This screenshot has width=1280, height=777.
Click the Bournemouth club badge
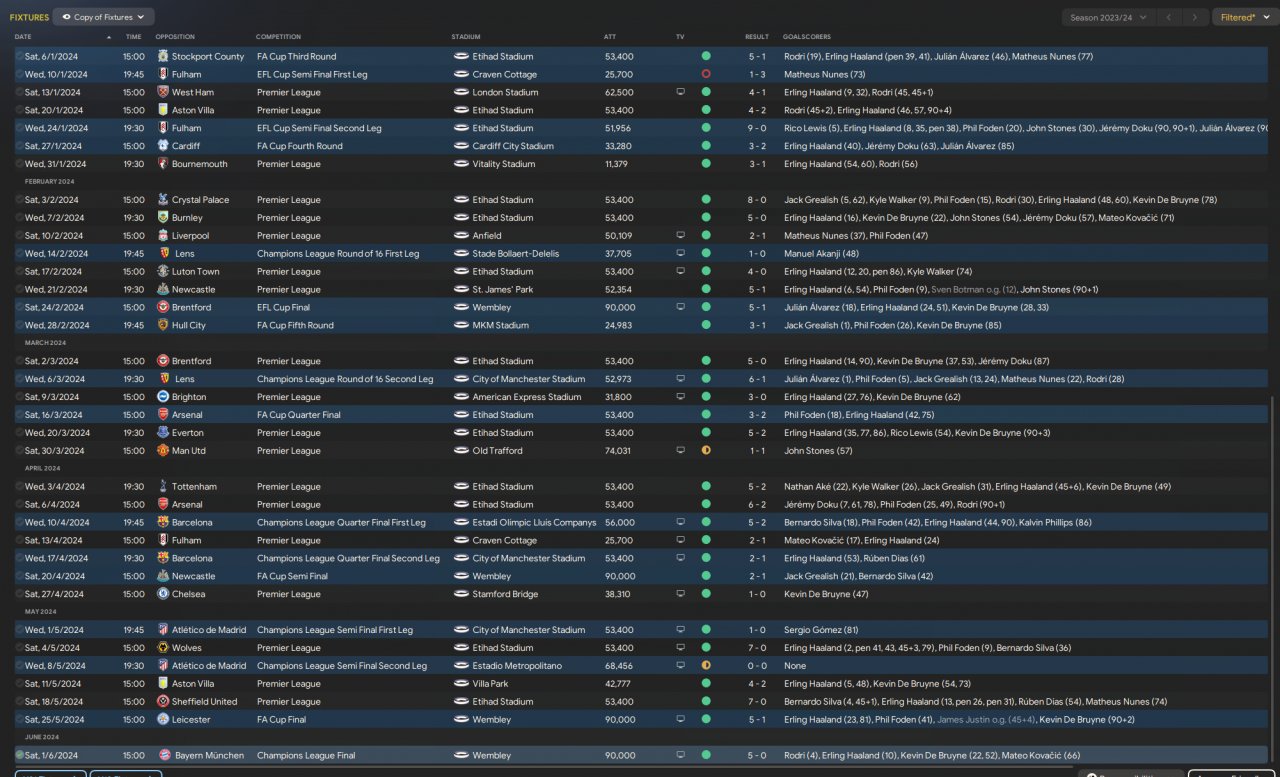pos(163,164)
